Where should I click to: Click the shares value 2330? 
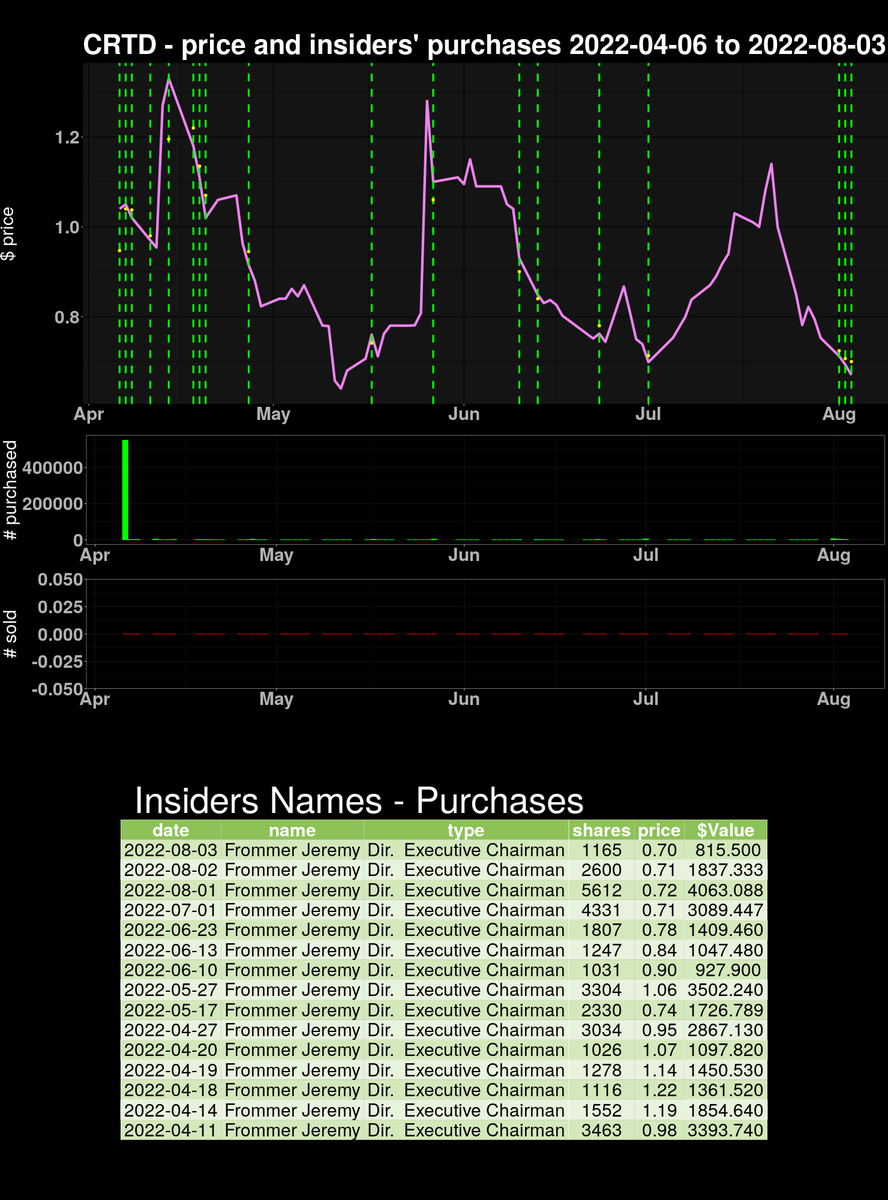[601, 1010]
